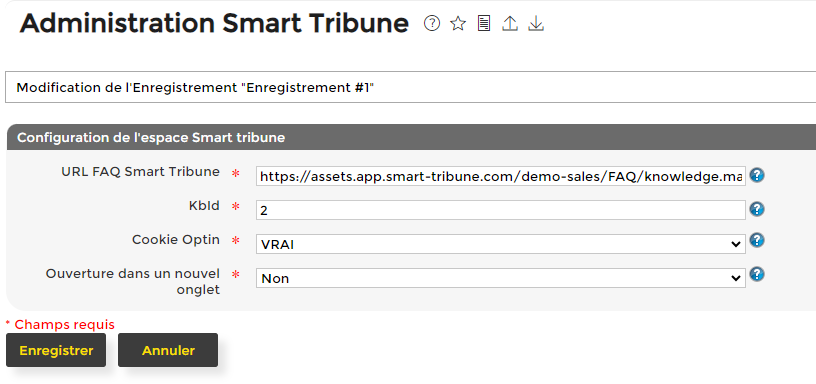Image resolution: width=816 pixels, height=384 pixels.
Task: Click the upload arrow icon in title
Action: point(510,23)
